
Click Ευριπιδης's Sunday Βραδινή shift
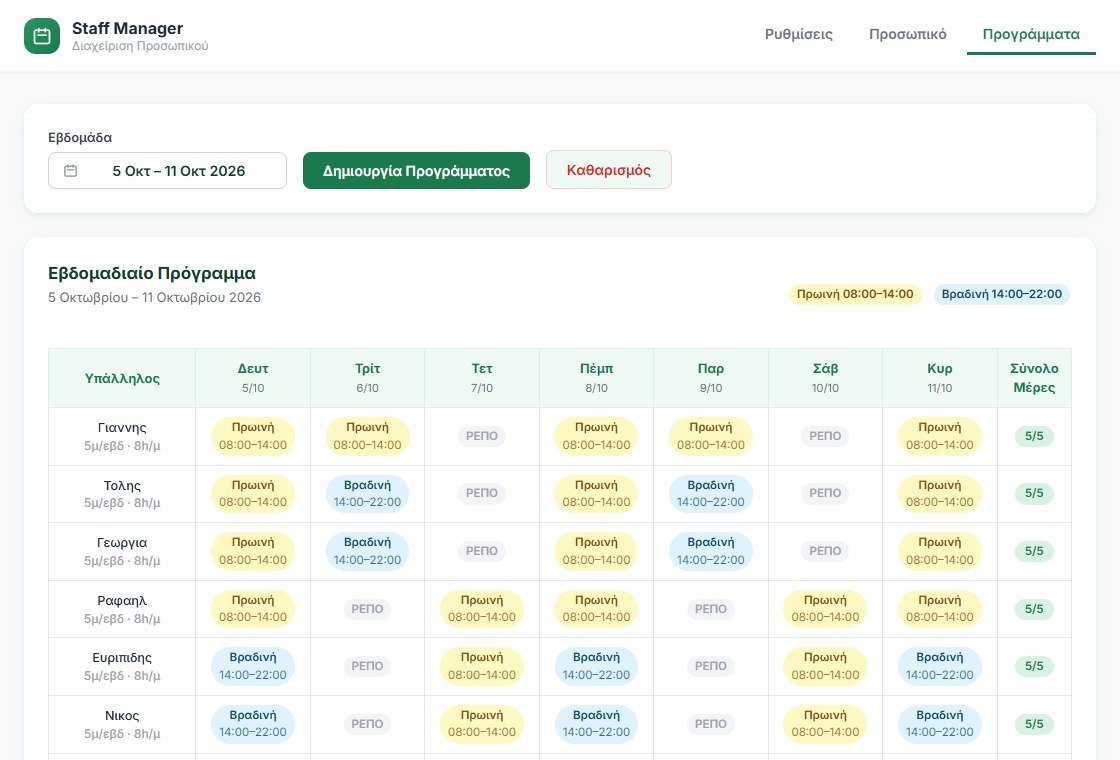click(939, 666)
